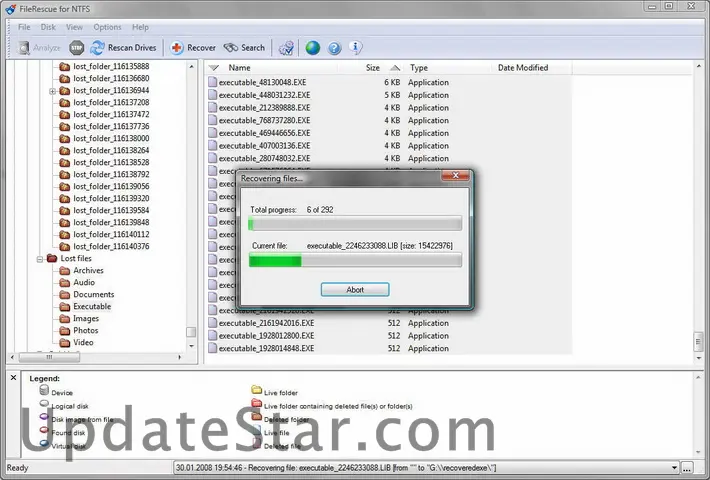This screenshot has width=710, height=480.
Task: Select lost_folder_116137736 in tree
Action: pyautogui.click(x=111, y=126)
